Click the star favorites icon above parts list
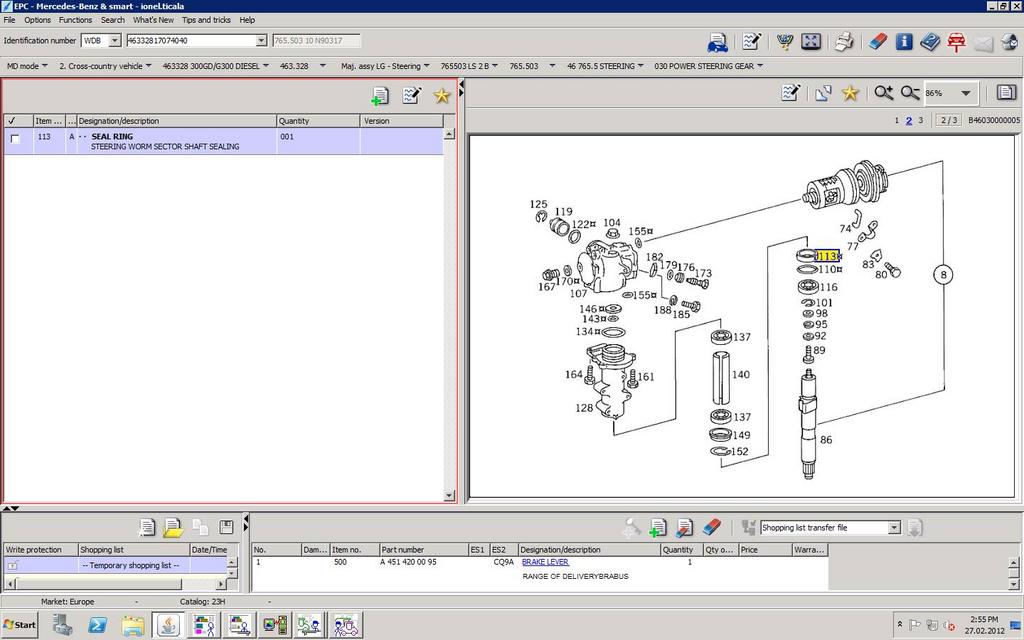 tap(442, 96)
